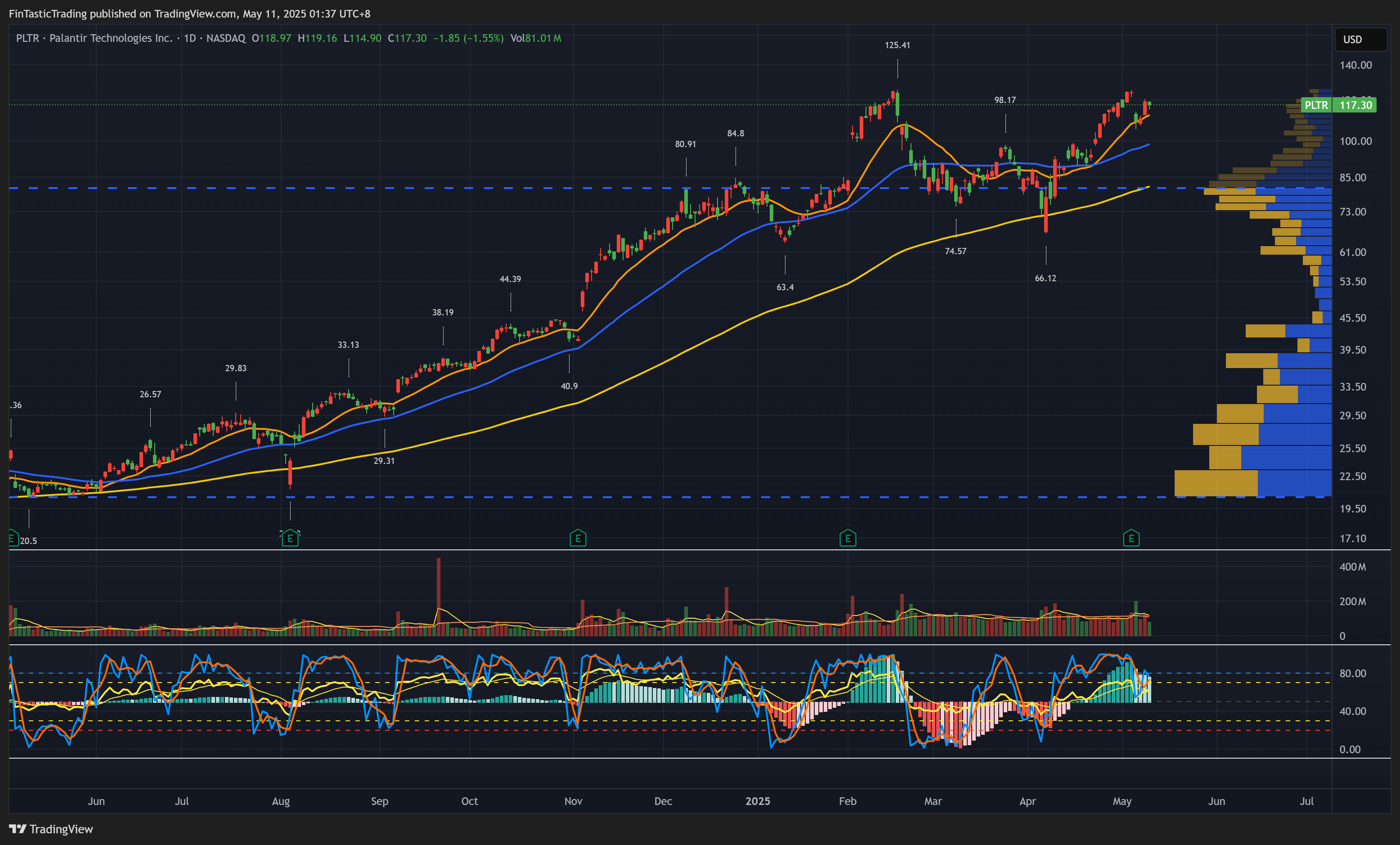Click the 125.41 peak price annotation
The width and height of the screenshot is (1400, 845).
click(897, 45)
